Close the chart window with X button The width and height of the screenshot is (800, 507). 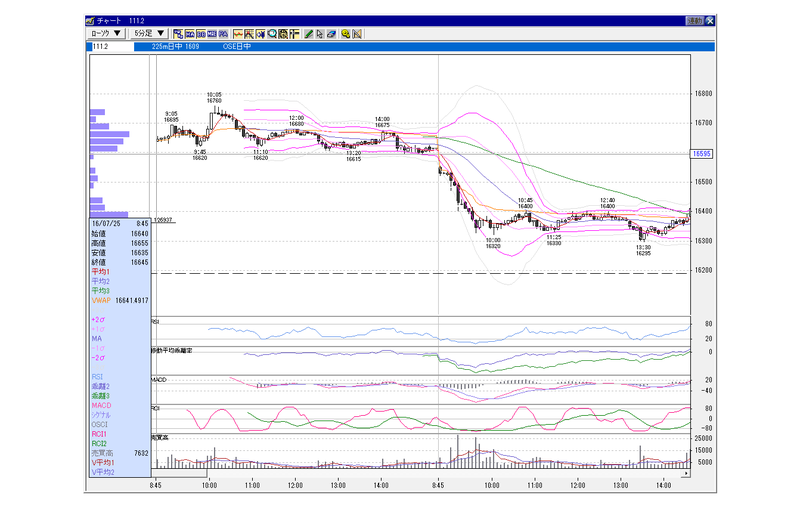pyautogui.click(x=709, y=21)
